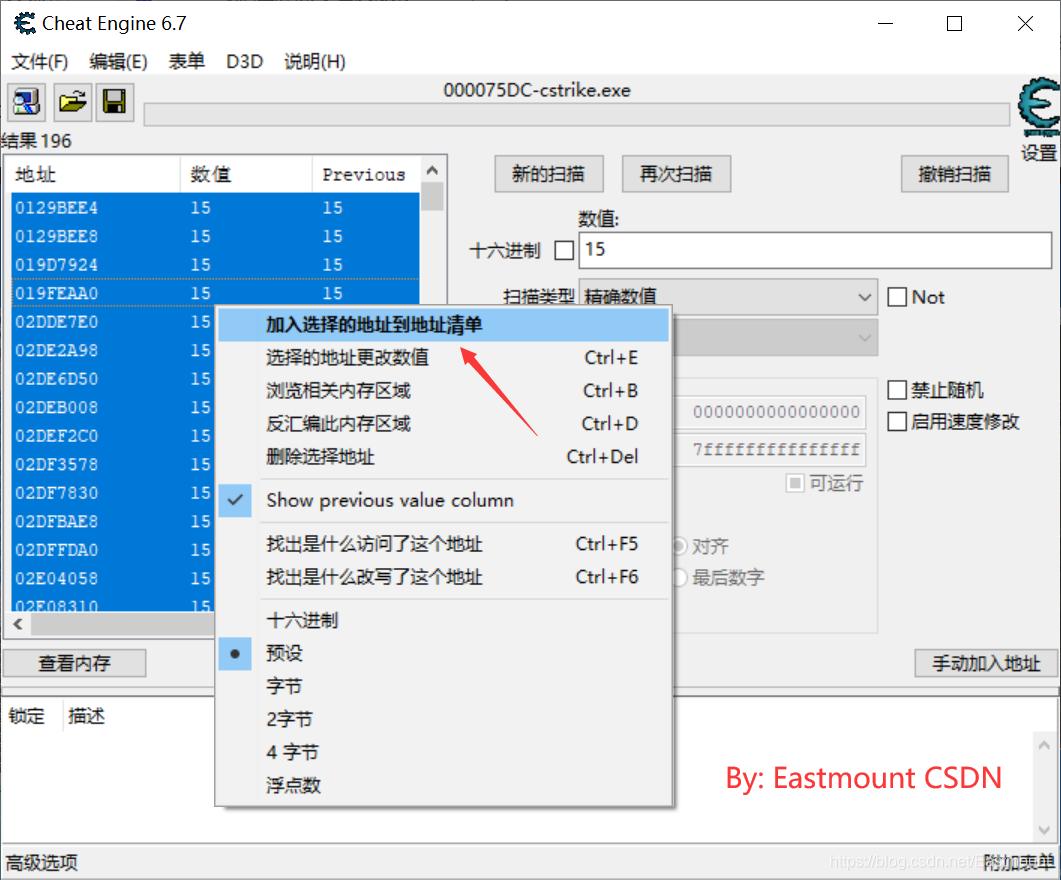
Task: Choose 选择的地址更改数值 in context menu
Action: click(443, 358)
